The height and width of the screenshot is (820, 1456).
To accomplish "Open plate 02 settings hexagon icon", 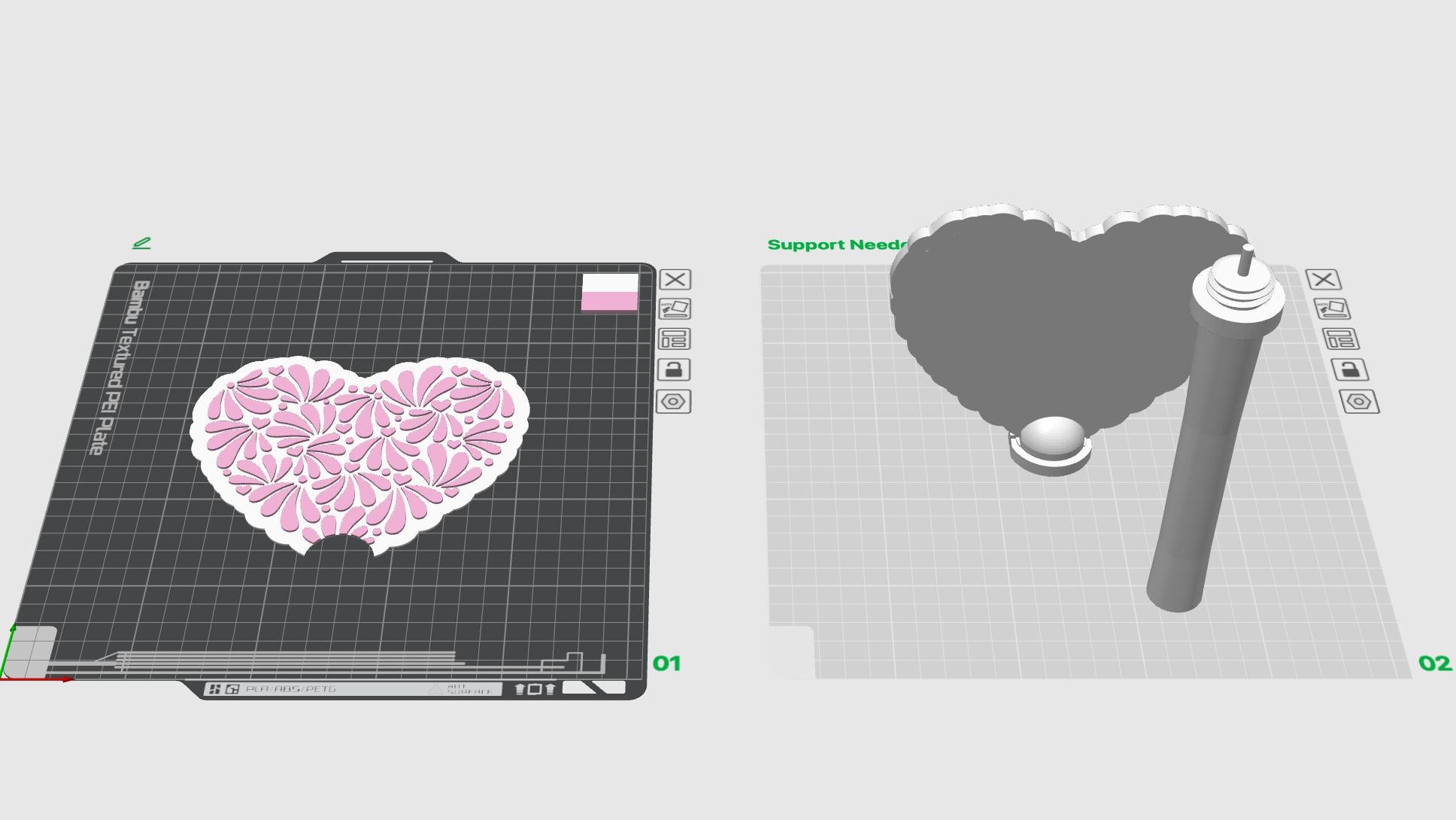I will coord(1360,401).
